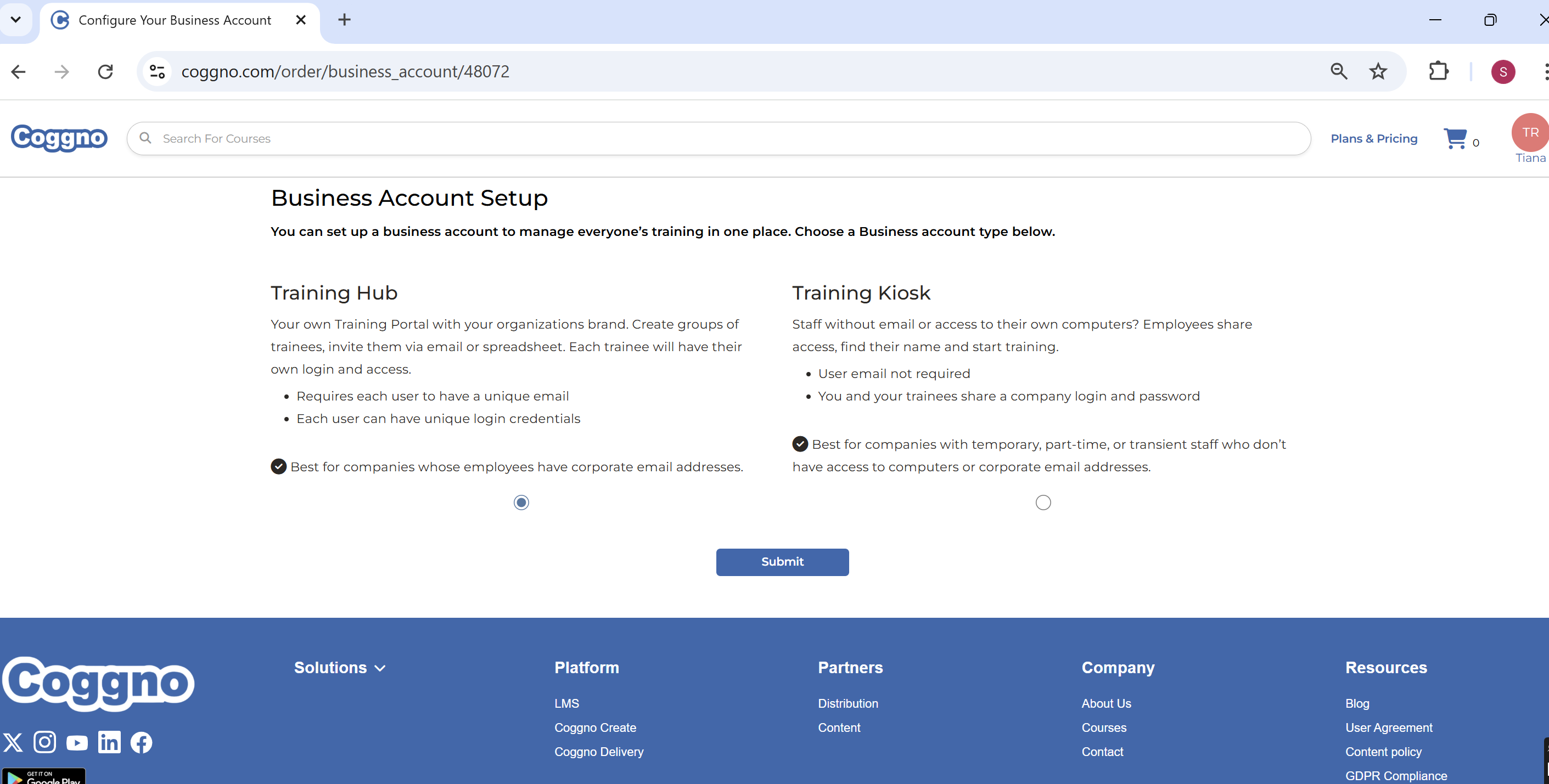This screenshot has width=1549, height=784.
Task: Click the Training Kiosk heading
Action: pos(861,293)
